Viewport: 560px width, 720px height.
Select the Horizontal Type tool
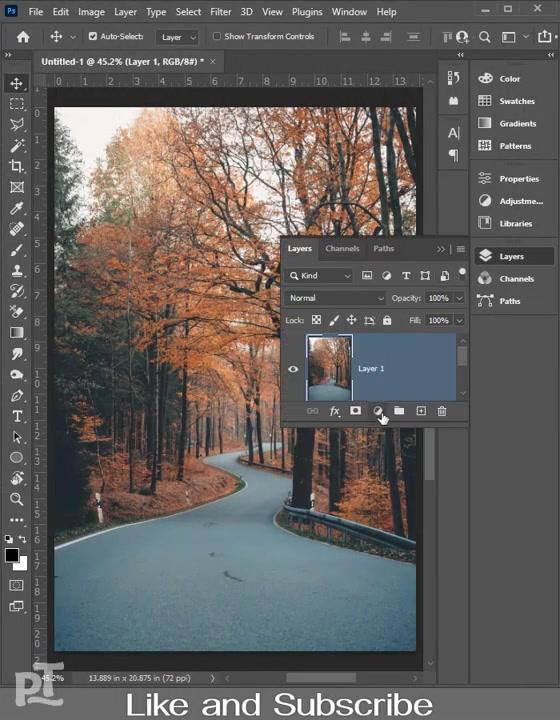pos(17,416)
